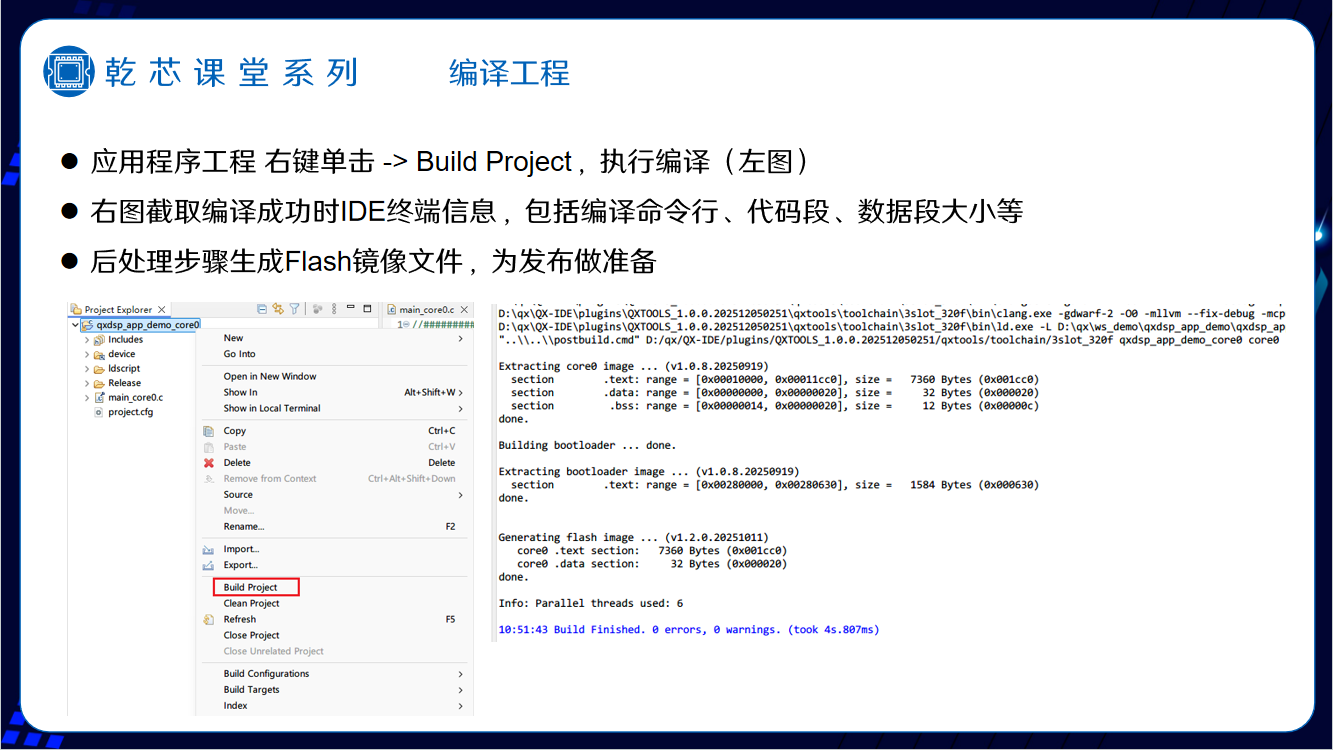Expand the ldscript folder node

[87, 369]
